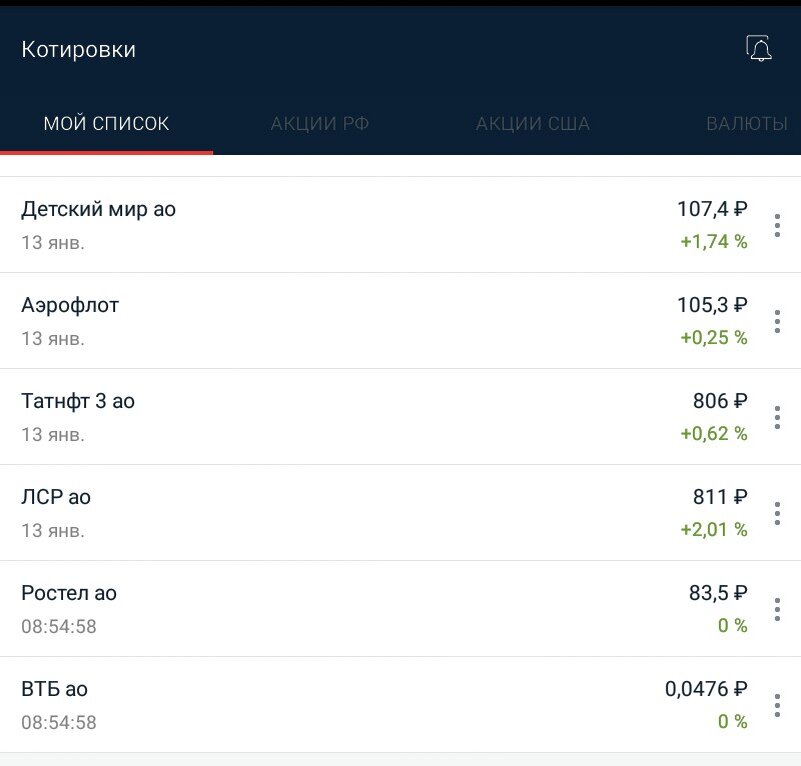
Task: Open three-dot menu for ЛСР ао
Action: (x=777, y=513)
